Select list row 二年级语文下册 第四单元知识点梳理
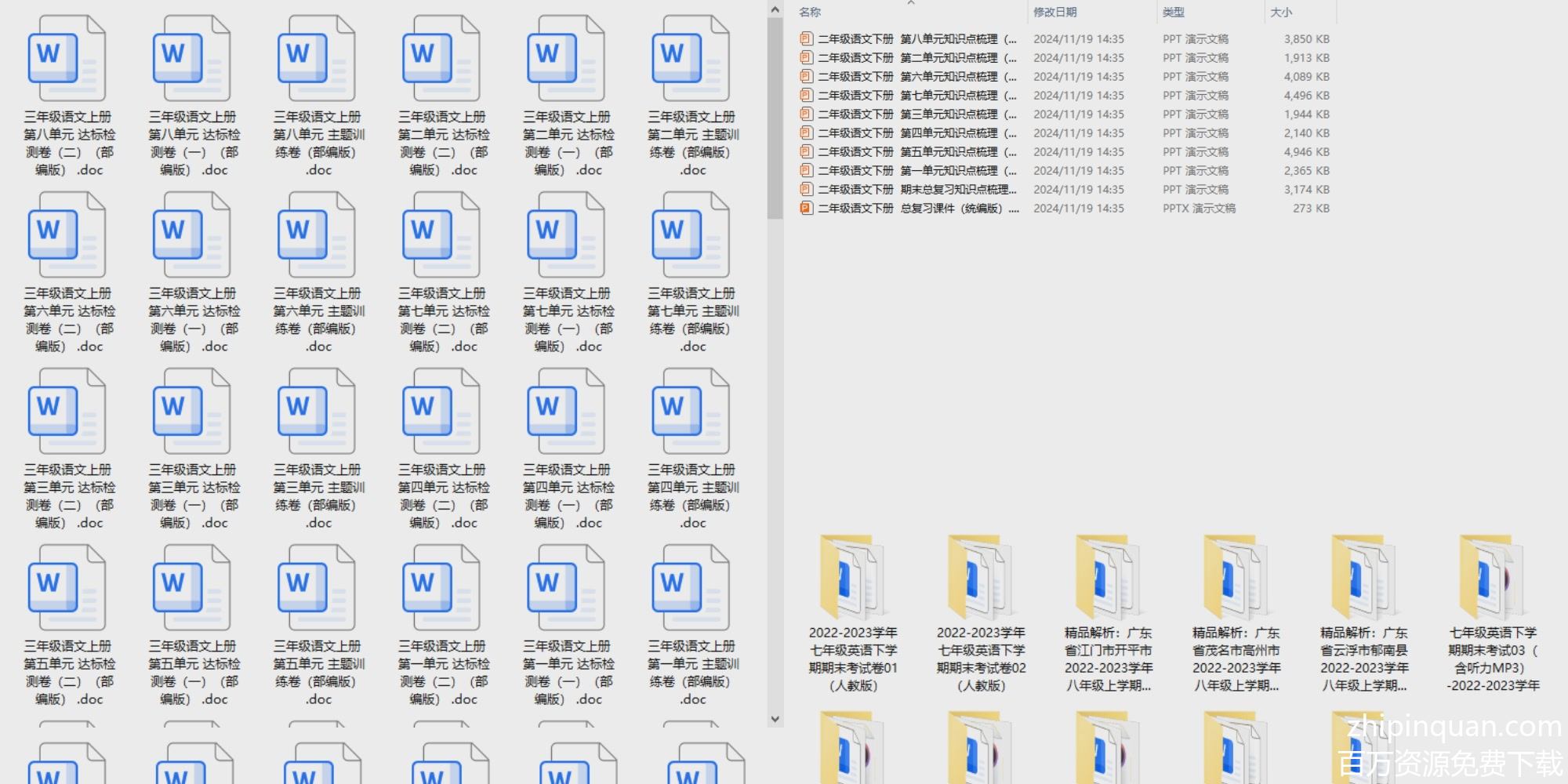 pos(1065,132)
